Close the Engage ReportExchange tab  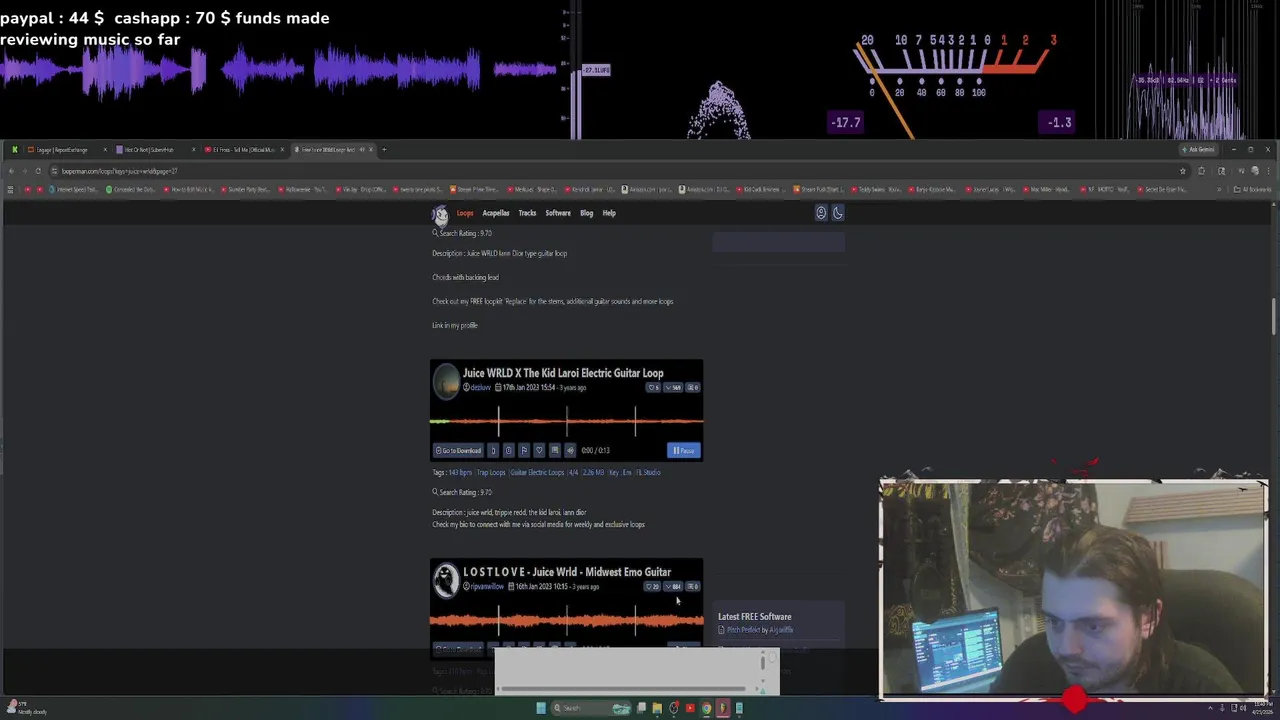104,150
